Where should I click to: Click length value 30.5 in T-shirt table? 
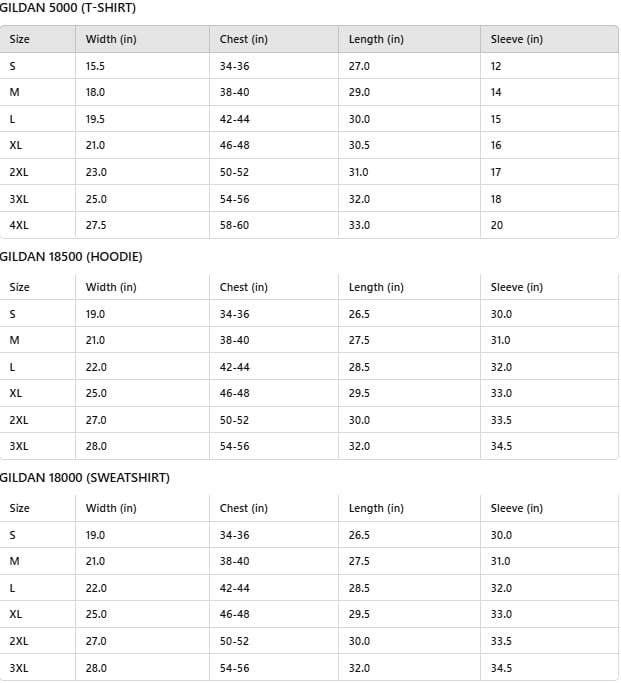click(x=359, y=145)
